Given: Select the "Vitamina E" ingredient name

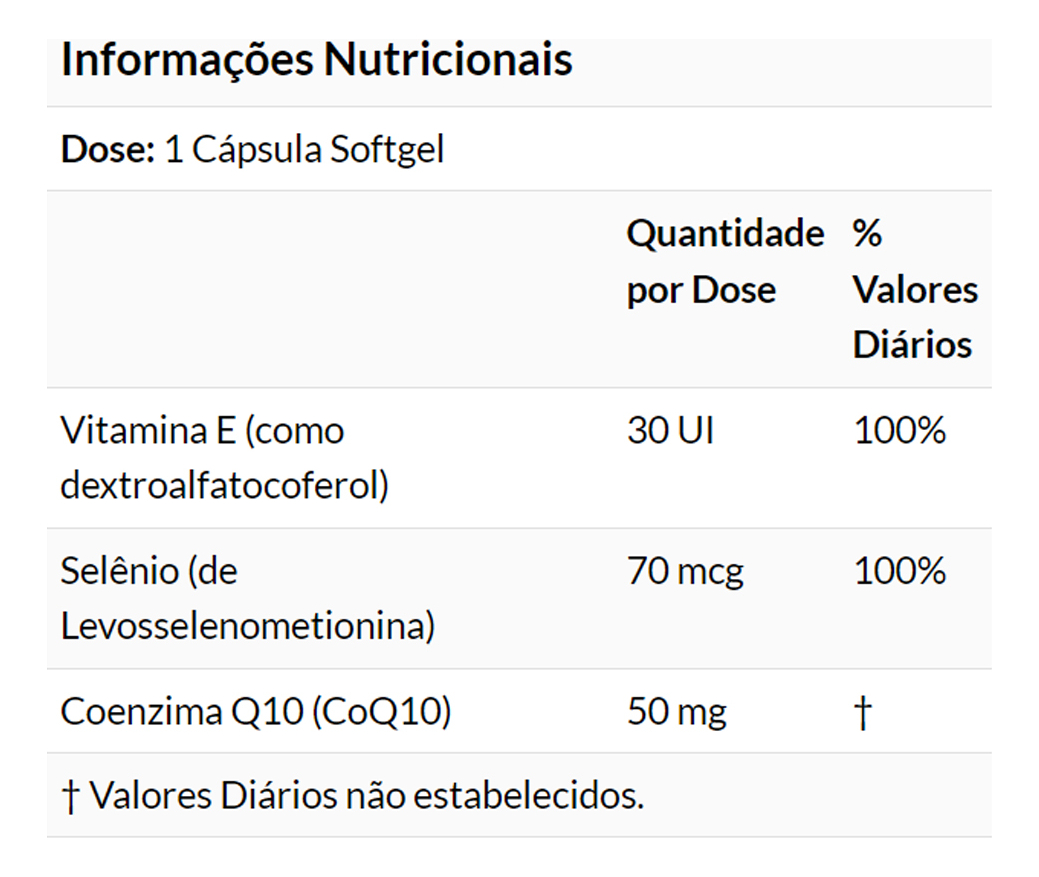Looking at the screenshot, I should tap(147, 431).
